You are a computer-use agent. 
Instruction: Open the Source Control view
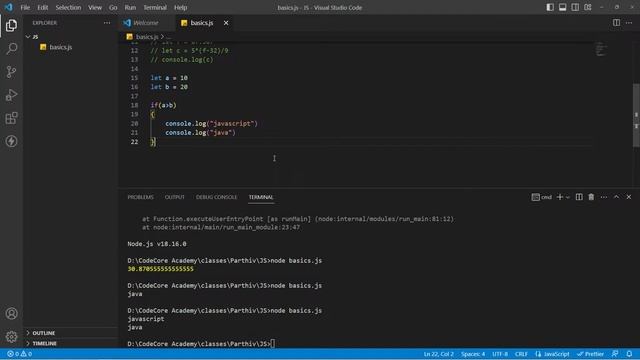(x=11, y=72)
